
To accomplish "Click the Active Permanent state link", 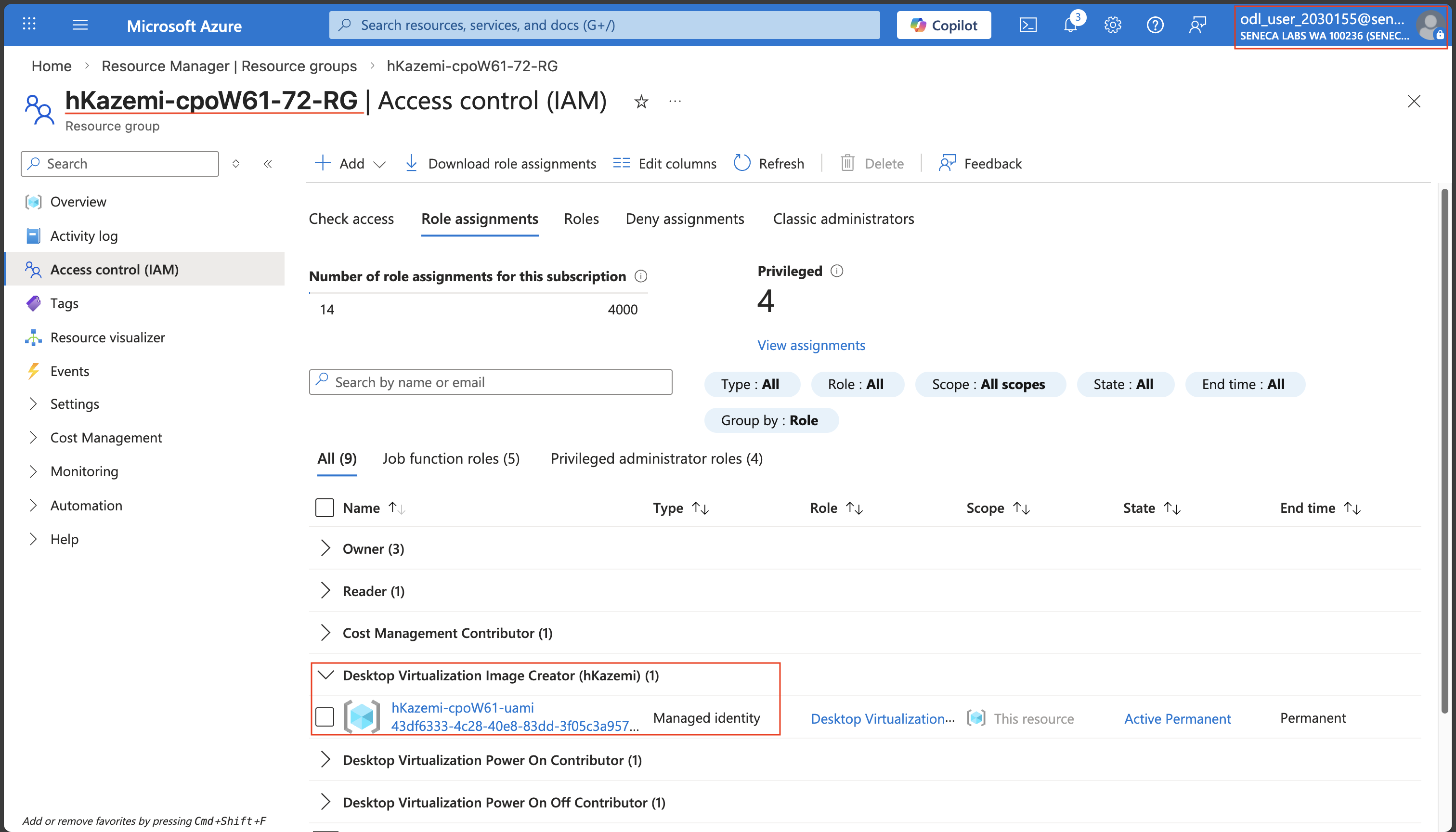I will (x=1177, y=719).
